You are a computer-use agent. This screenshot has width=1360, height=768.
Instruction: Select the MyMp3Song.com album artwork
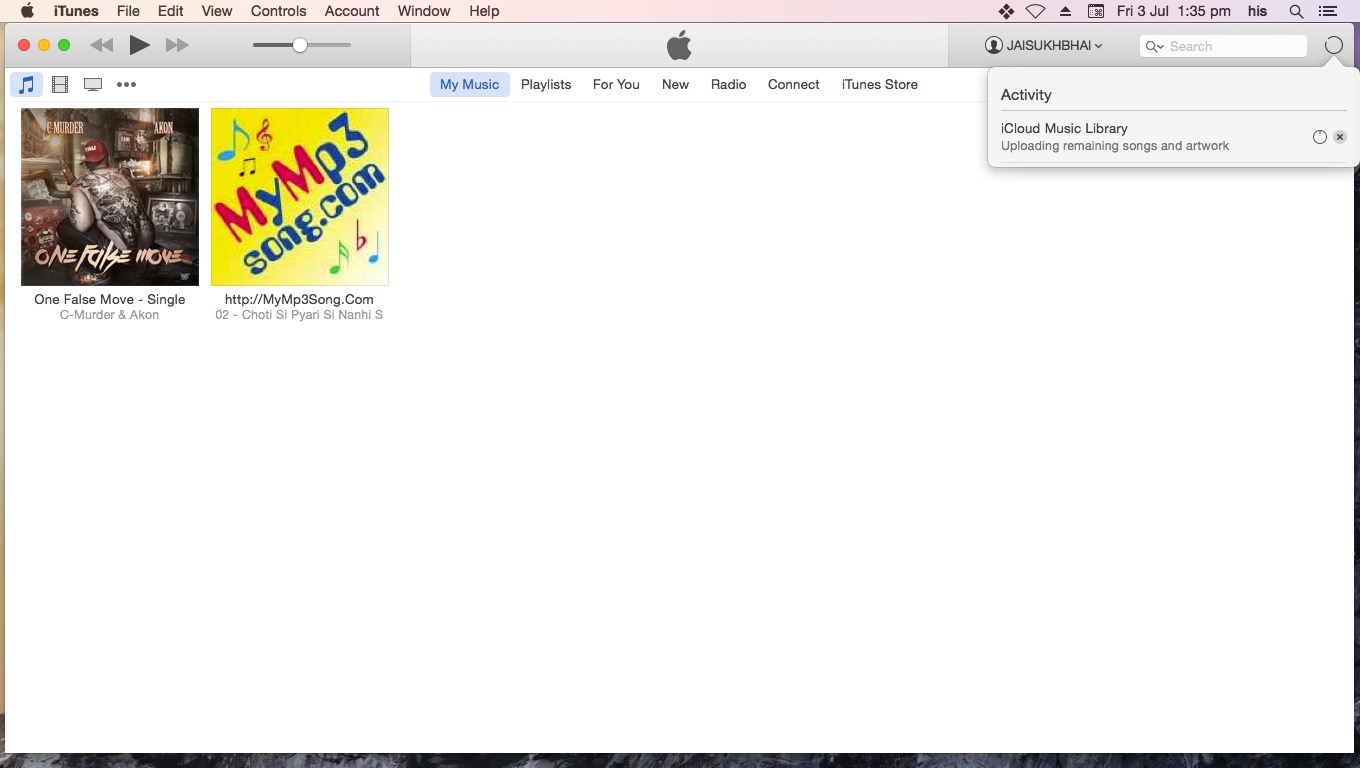coord(300,197)
